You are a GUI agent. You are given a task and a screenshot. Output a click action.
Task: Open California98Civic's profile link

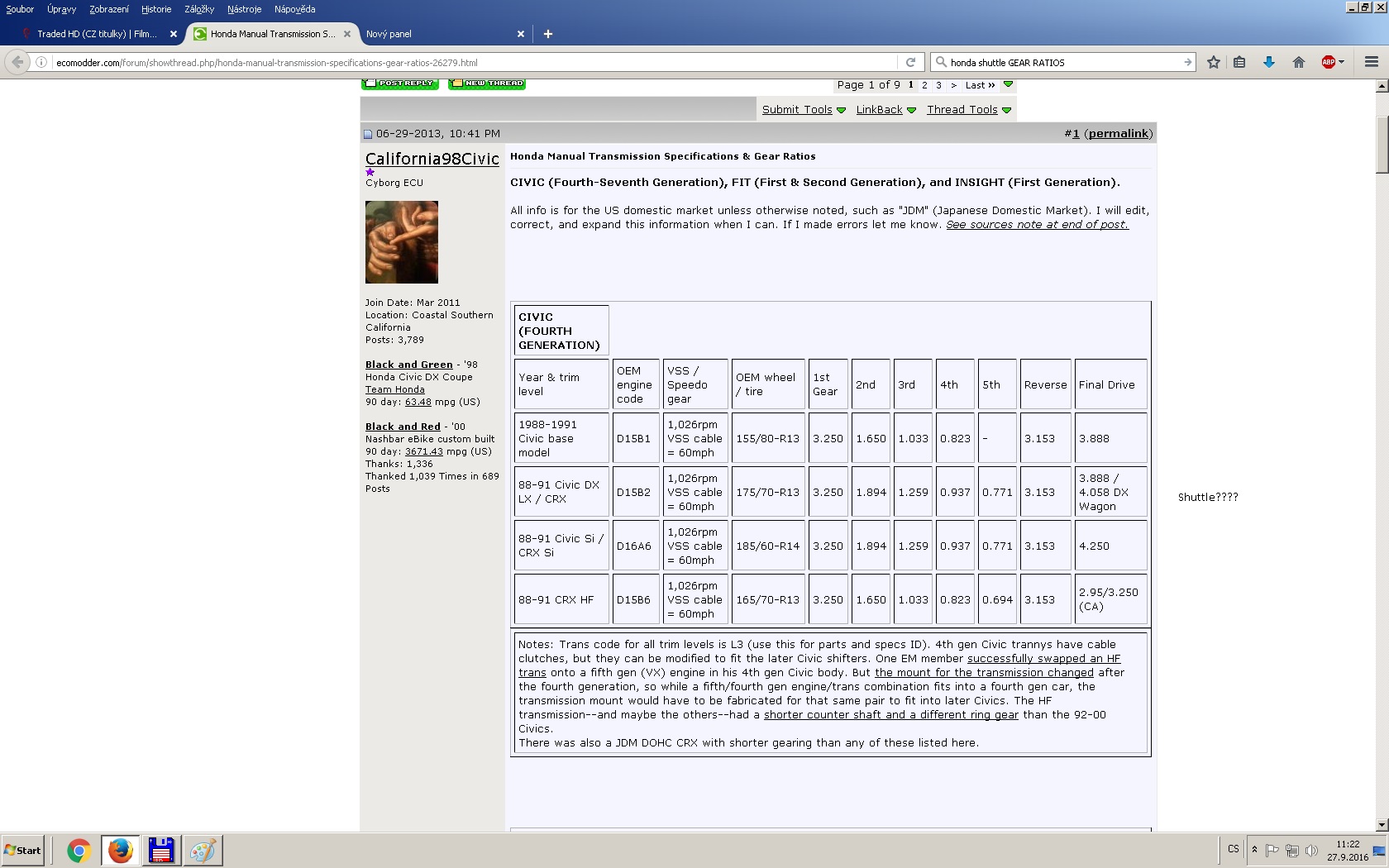[432, 159]
